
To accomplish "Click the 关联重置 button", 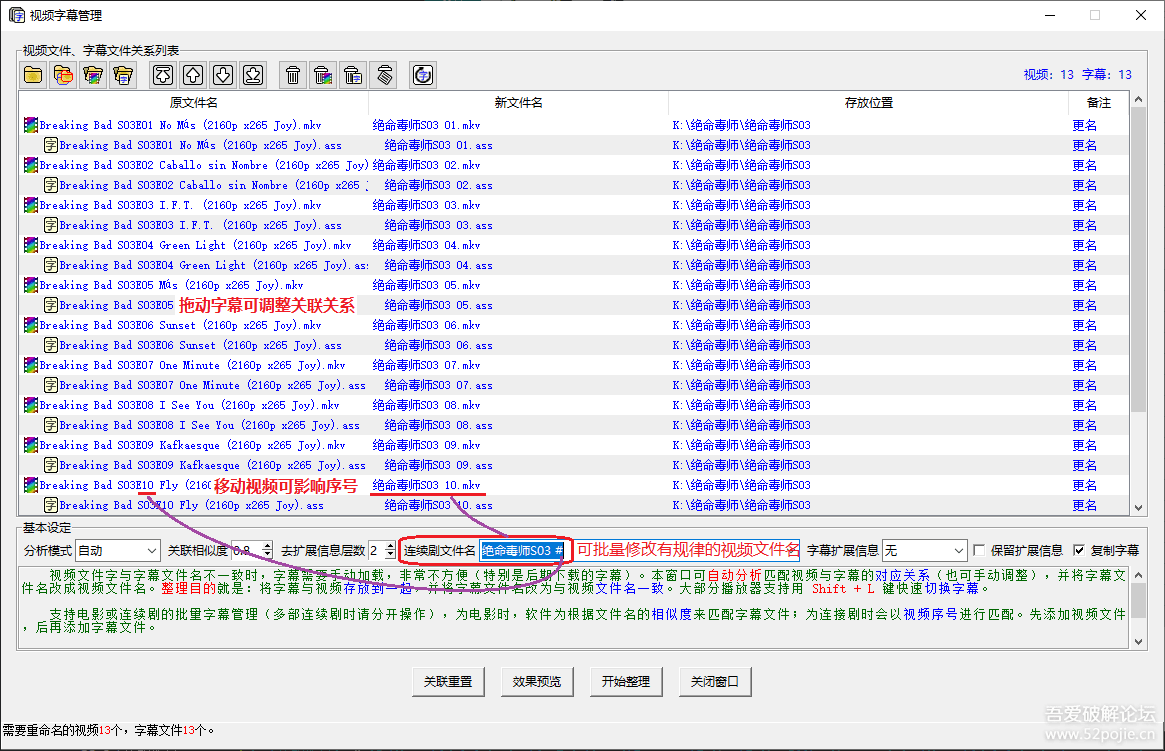I will point(447,681).
